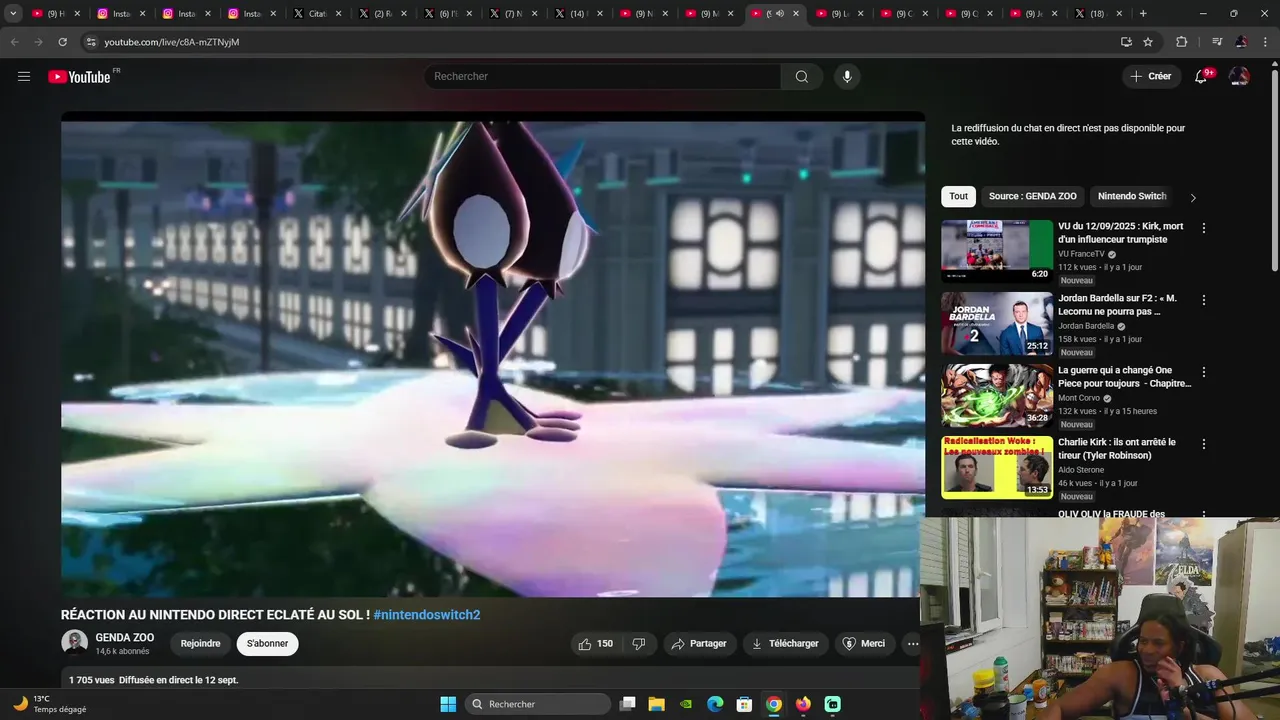Image resolution: width=1280 pixels, height=720 pixels.
Task: Open Microsoft Store from the taskbar
Action: point(744,704)
